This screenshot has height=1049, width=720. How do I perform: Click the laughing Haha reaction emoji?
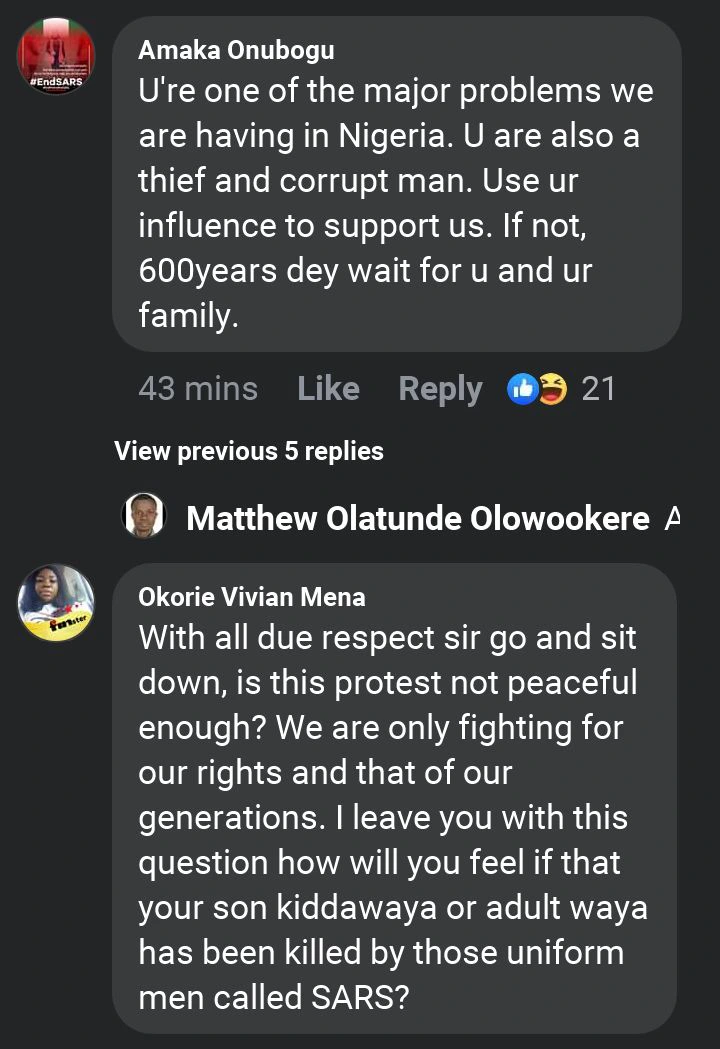pyautogui.click(x=551, y=388)
